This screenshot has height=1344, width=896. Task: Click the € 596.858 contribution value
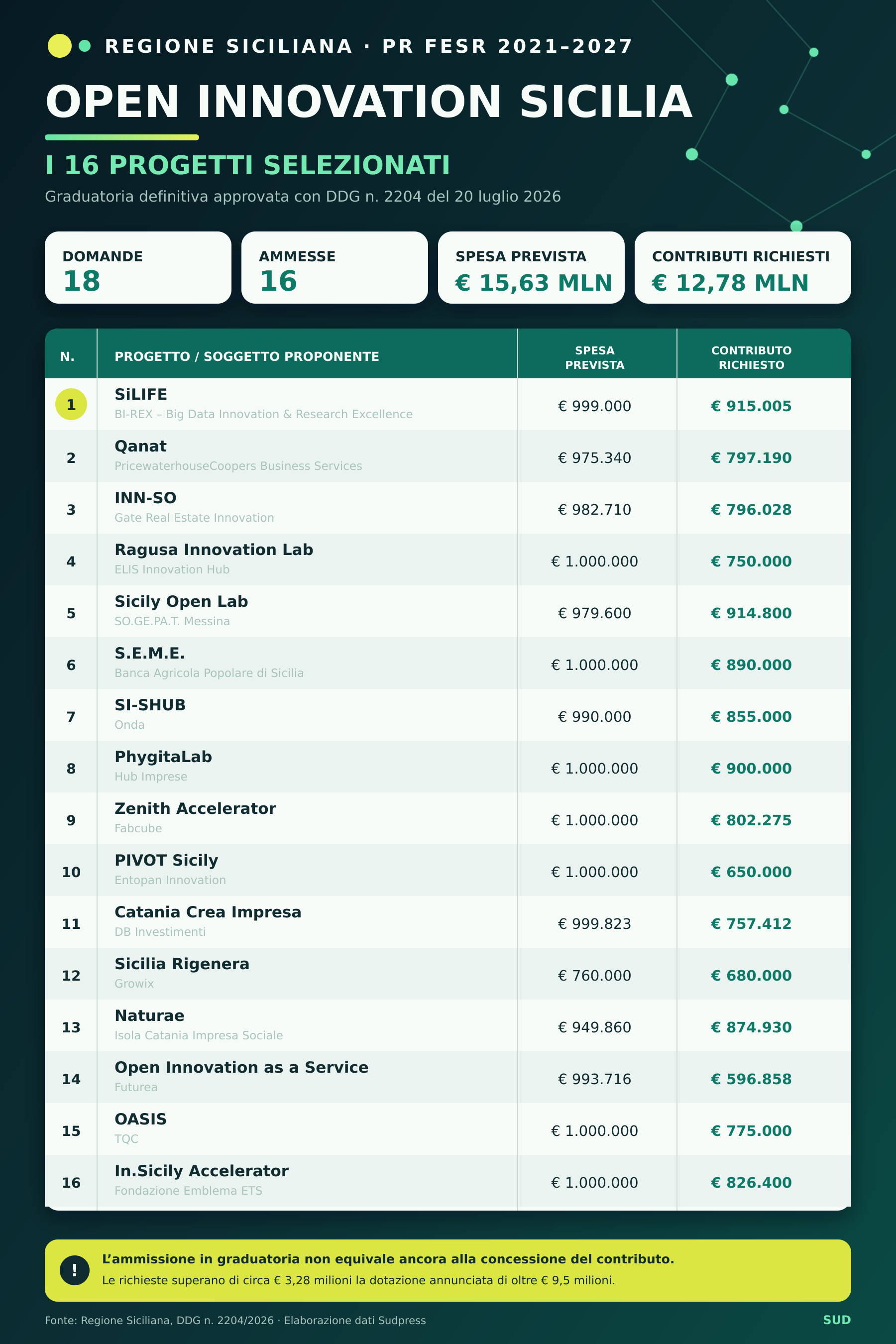(752, 1079)
